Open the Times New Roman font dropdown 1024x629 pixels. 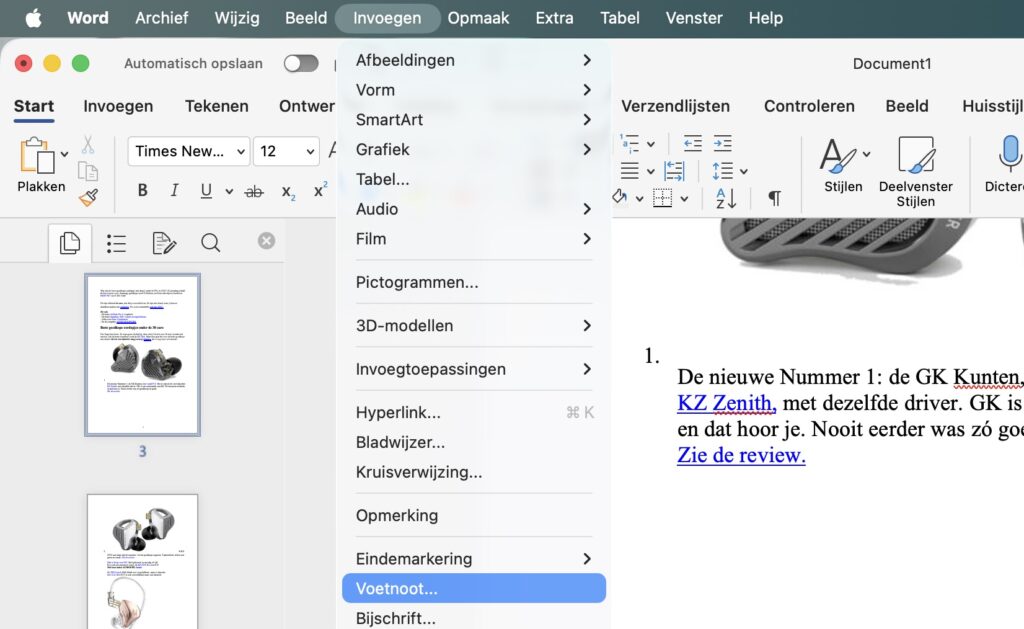(x=188, y=151)
